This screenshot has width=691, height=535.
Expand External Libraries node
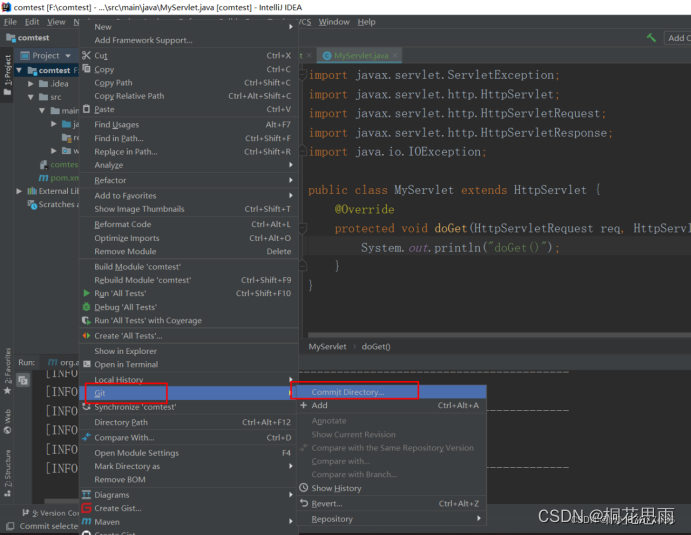click(19, 191)
